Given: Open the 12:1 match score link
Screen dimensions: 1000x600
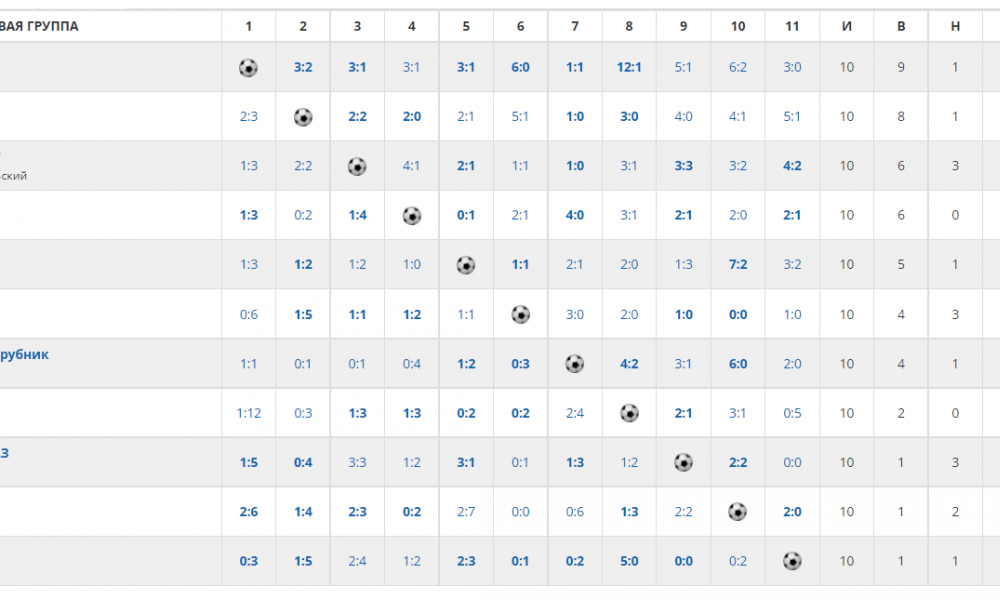Looking at the screenshot, I should pyautogui.click(x=629, y=67).
